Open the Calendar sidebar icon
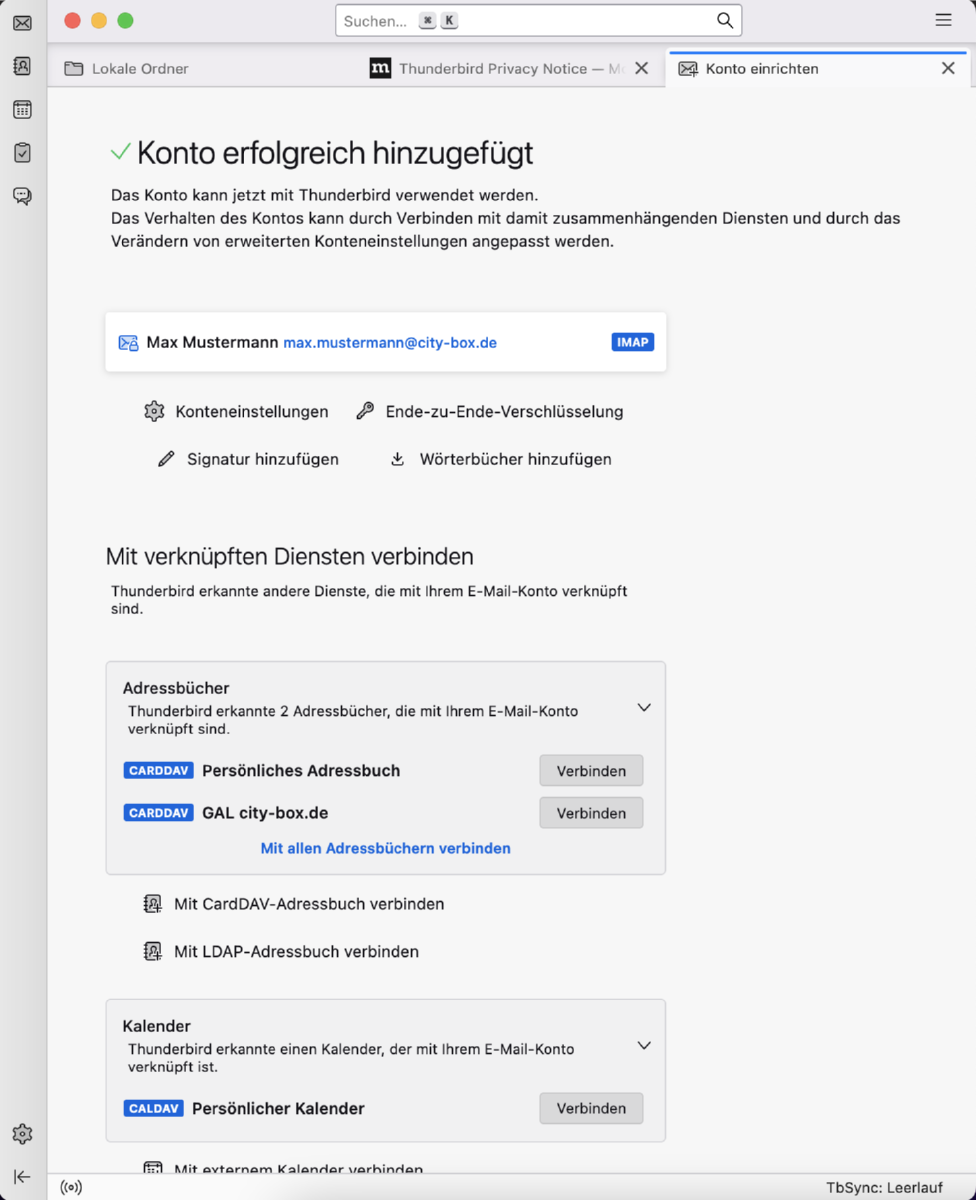Viewport: 976px width, 1200px height. [x=22, y=110]
